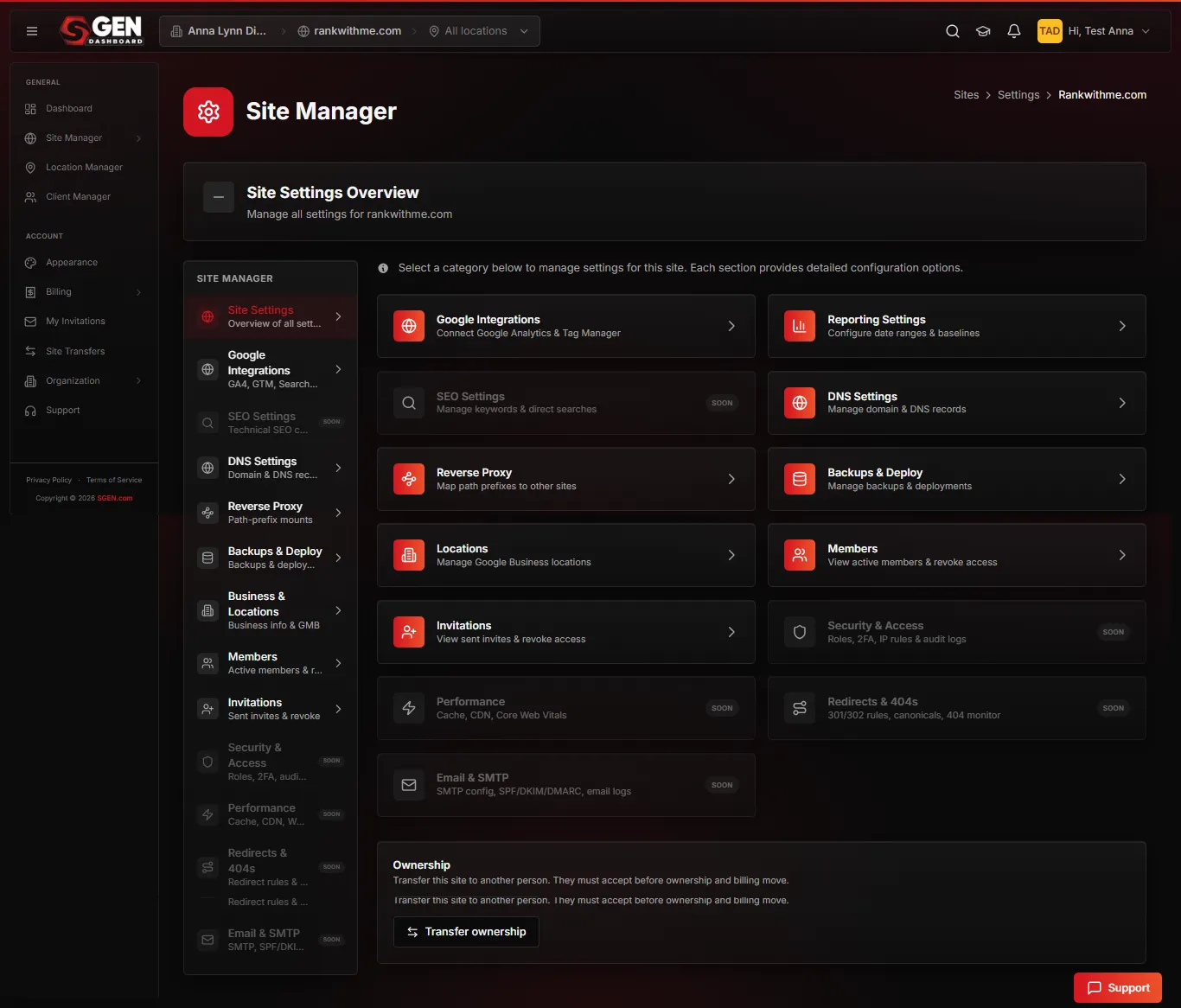Viewport: 1181px width, 1008px height.
Task: Click the Reporting Settings chart icon
Action: (x=800, y=326)
